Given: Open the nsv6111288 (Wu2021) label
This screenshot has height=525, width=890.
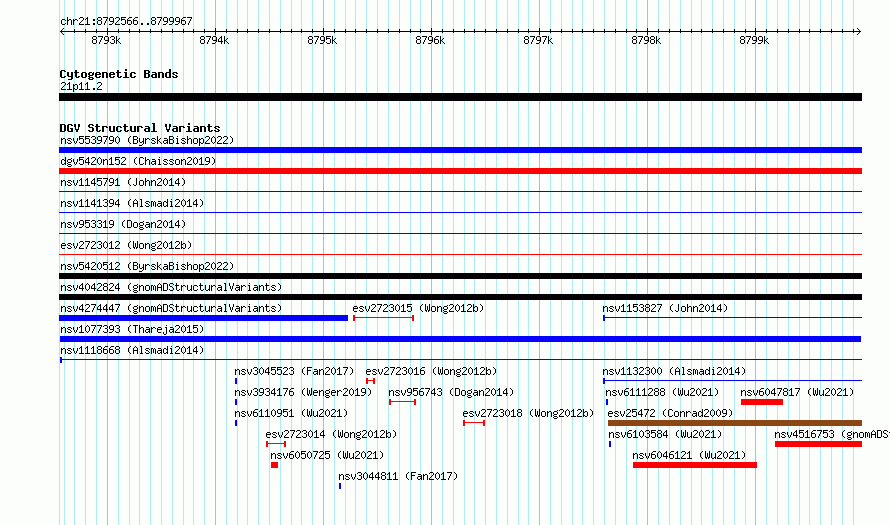Looking at the screenshot, I should click(662, 392).
